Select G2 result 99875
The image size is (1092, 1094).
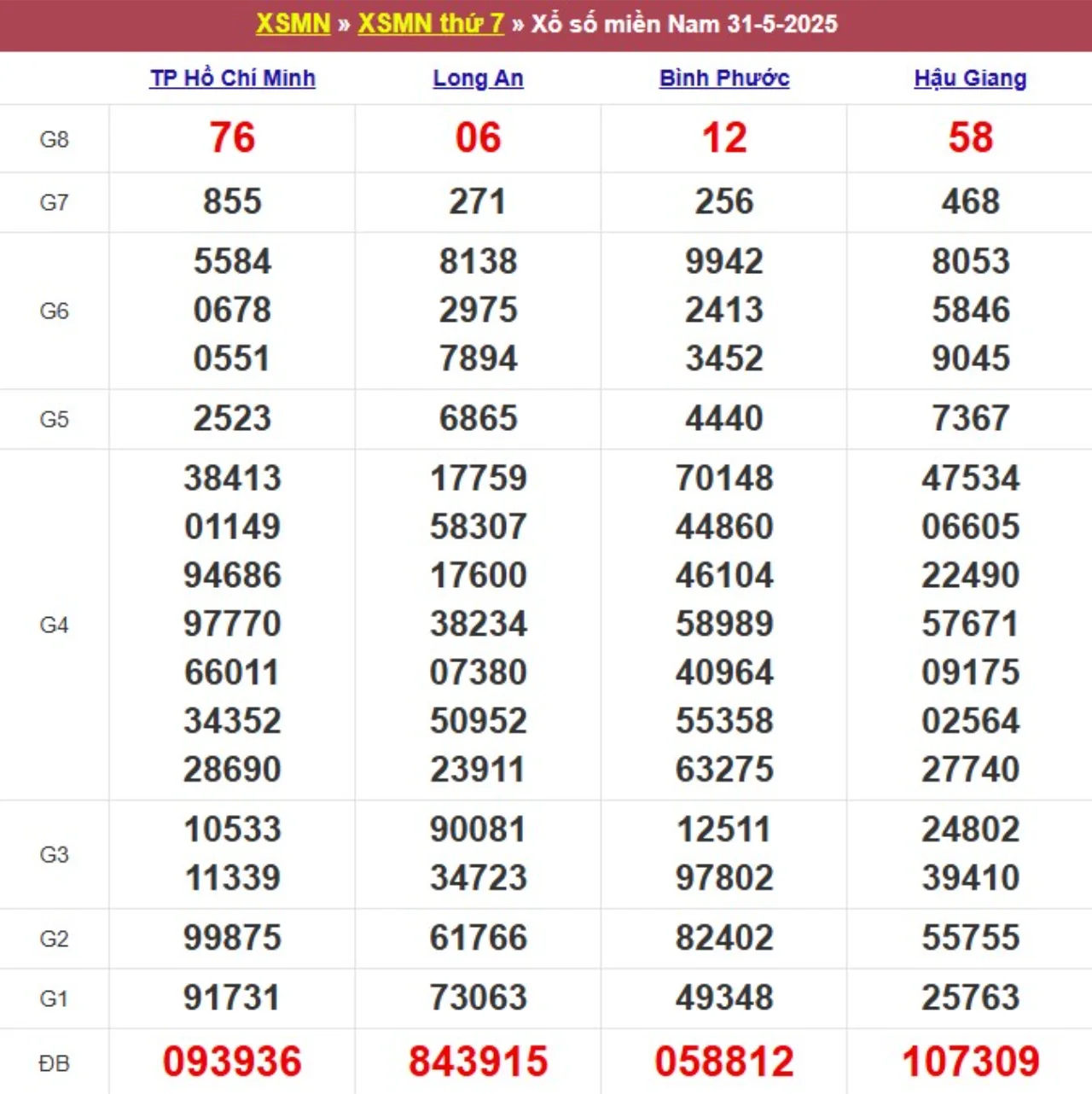point(232,939)
